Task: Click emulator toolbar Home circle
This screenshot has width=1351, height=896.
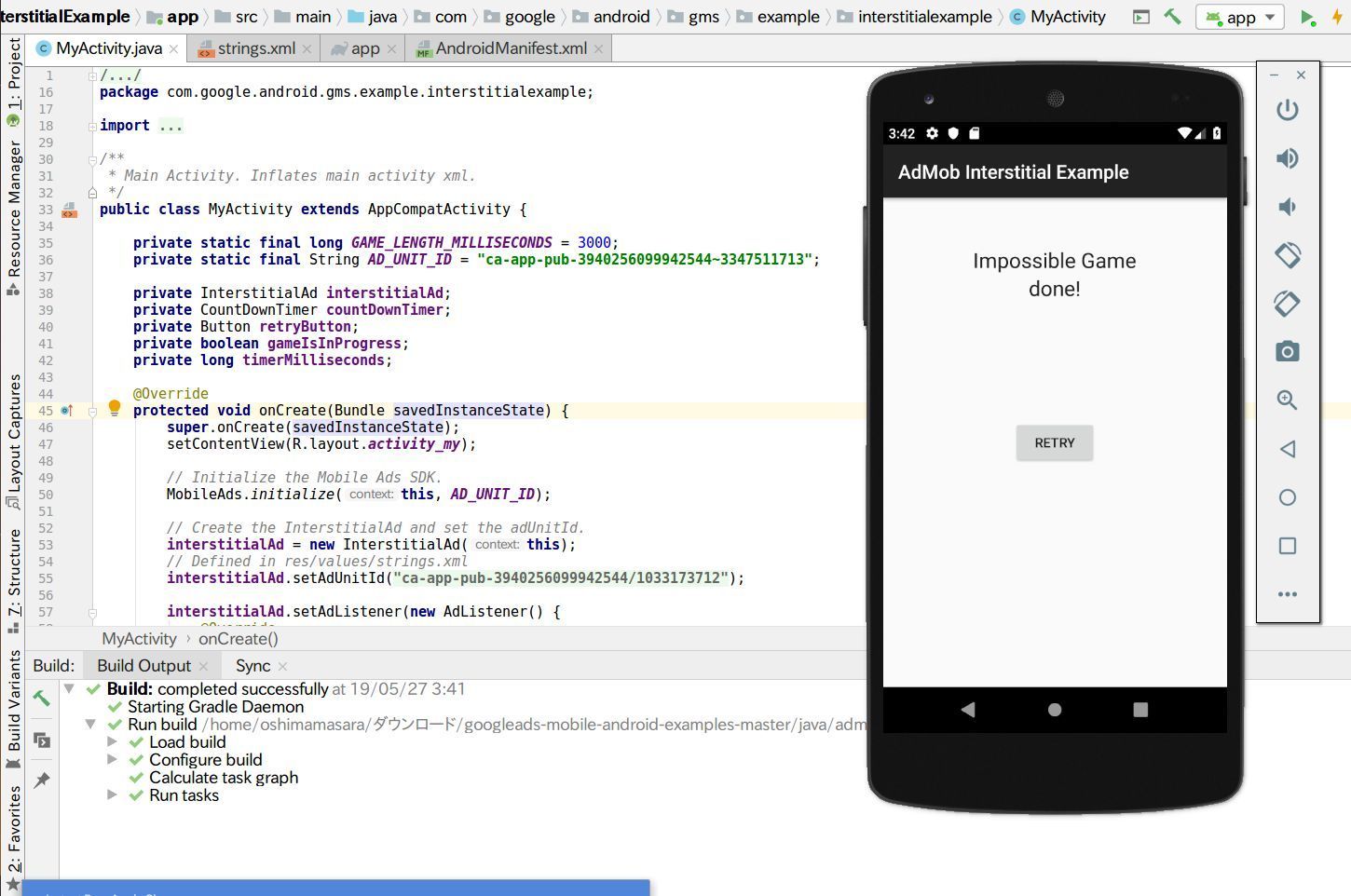Action: pos(1287,497)
